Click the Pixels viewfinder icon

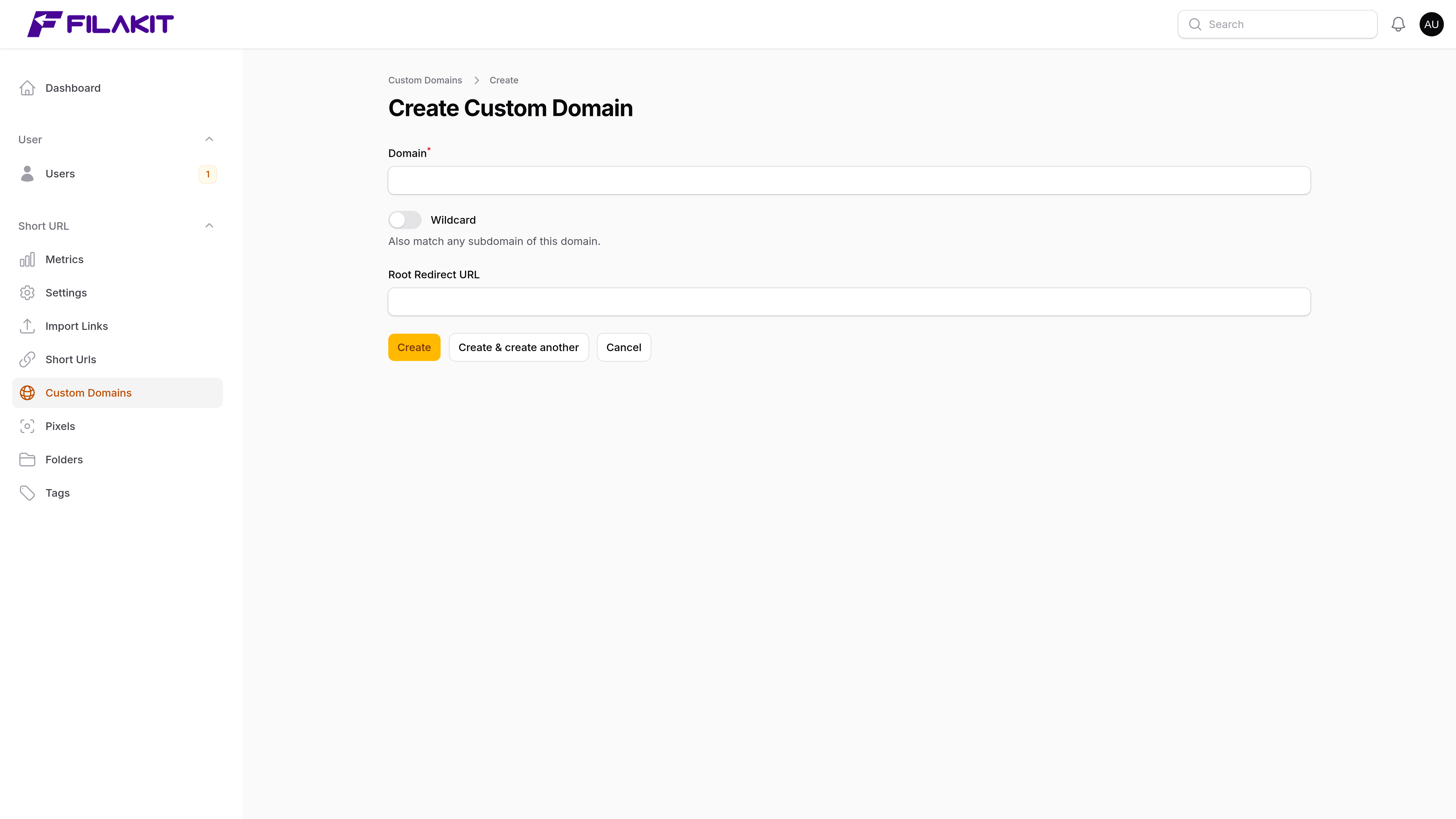point(27,426)
